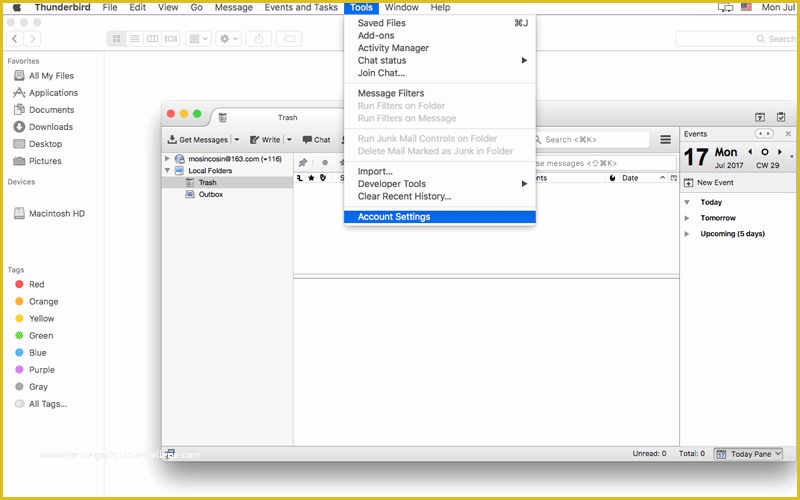Click Chat toolbar button

pos(316,139)
